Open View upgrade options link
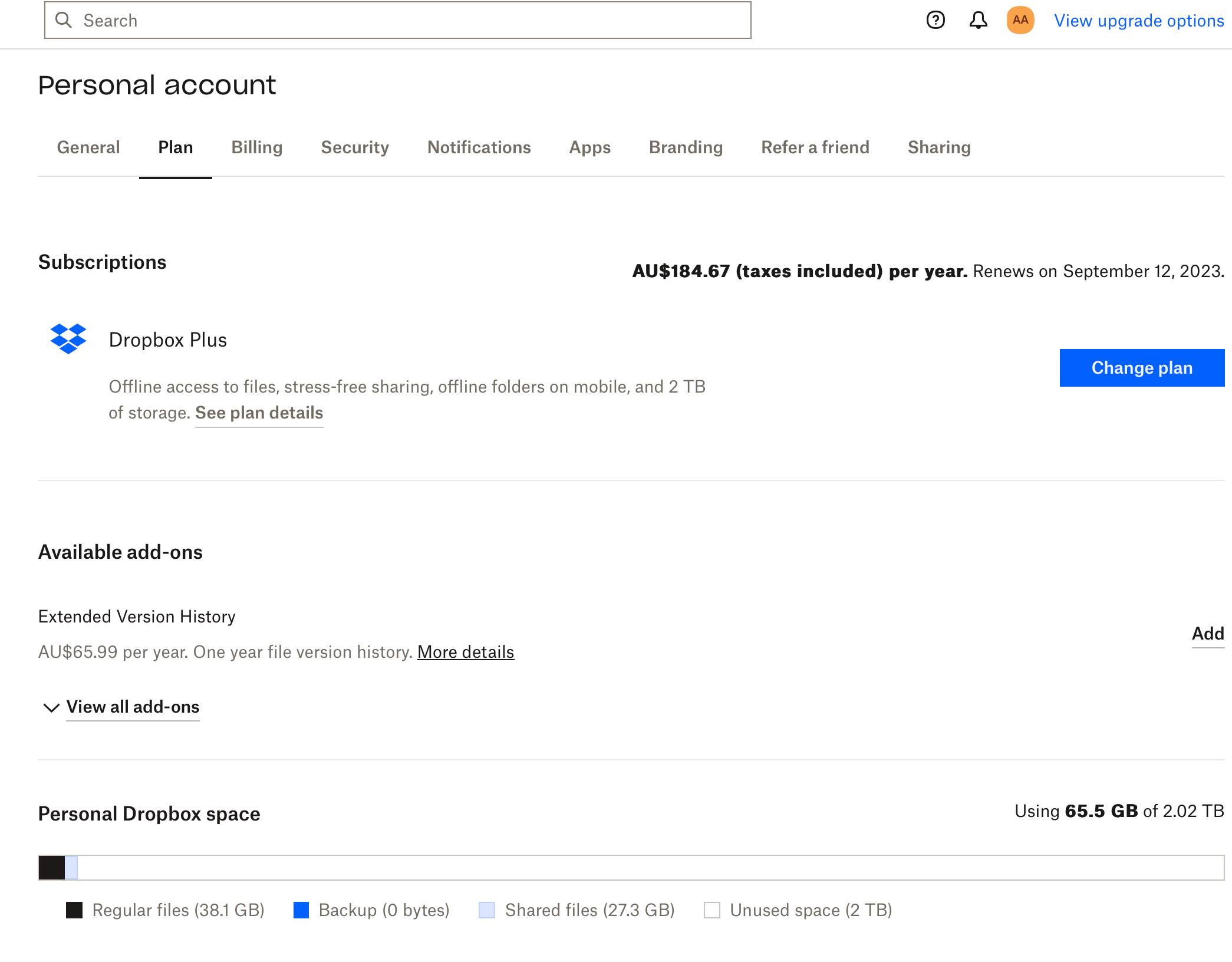 [x=1139, y=21]
